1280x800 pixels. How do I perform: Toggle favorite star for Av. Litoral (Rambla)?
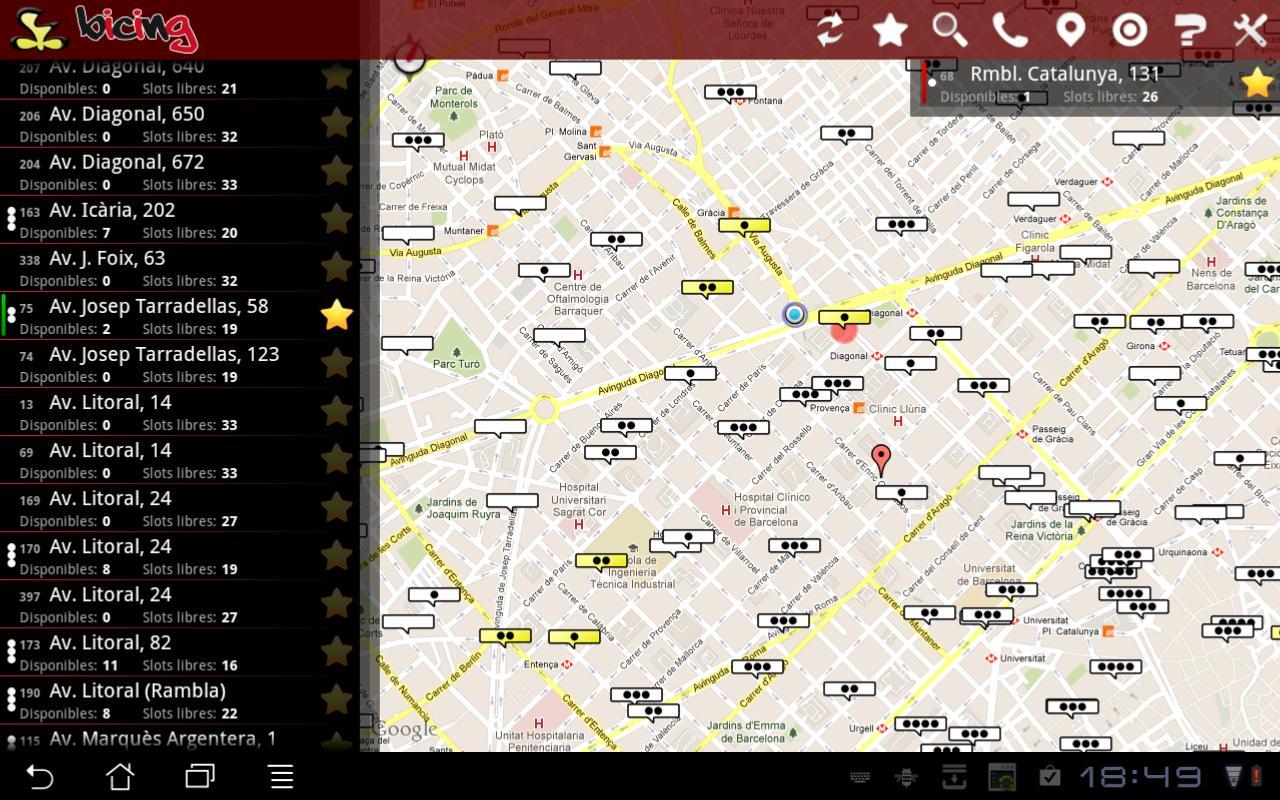337,699
